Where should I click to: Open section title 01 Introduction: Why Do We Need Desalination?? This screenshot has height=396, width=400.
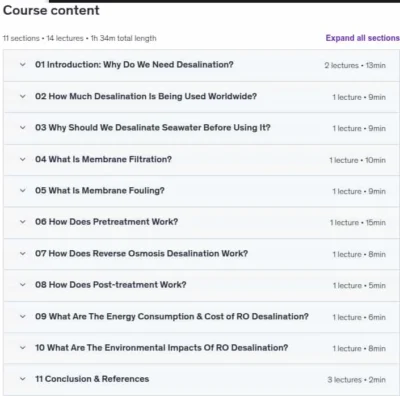click(134, 65)
